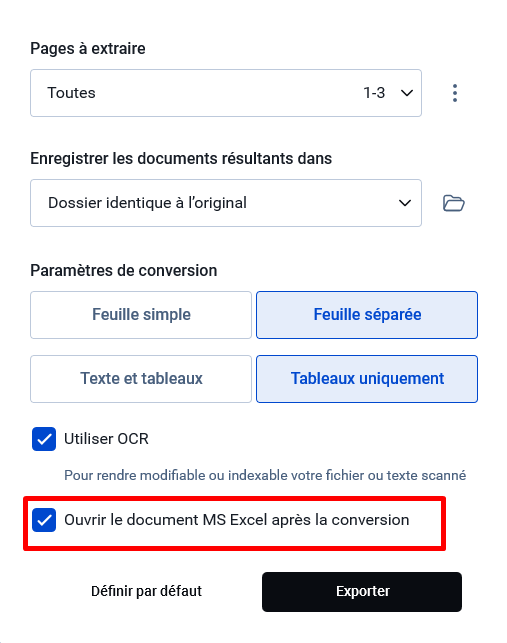This screenshot has height=643, width=507.
Task: Select the Feuille séparée option
Action: click(367, 315)
